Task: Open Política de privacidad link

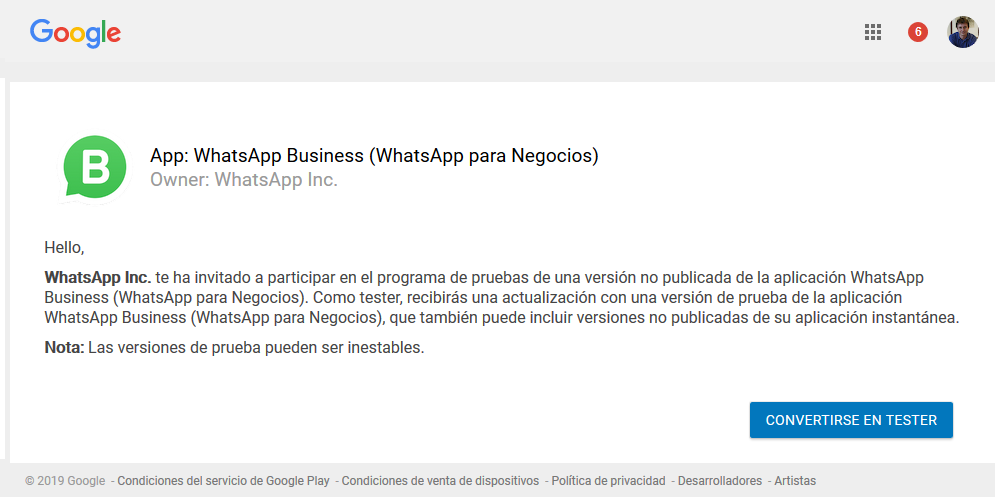Action: [x=609, y=480]
